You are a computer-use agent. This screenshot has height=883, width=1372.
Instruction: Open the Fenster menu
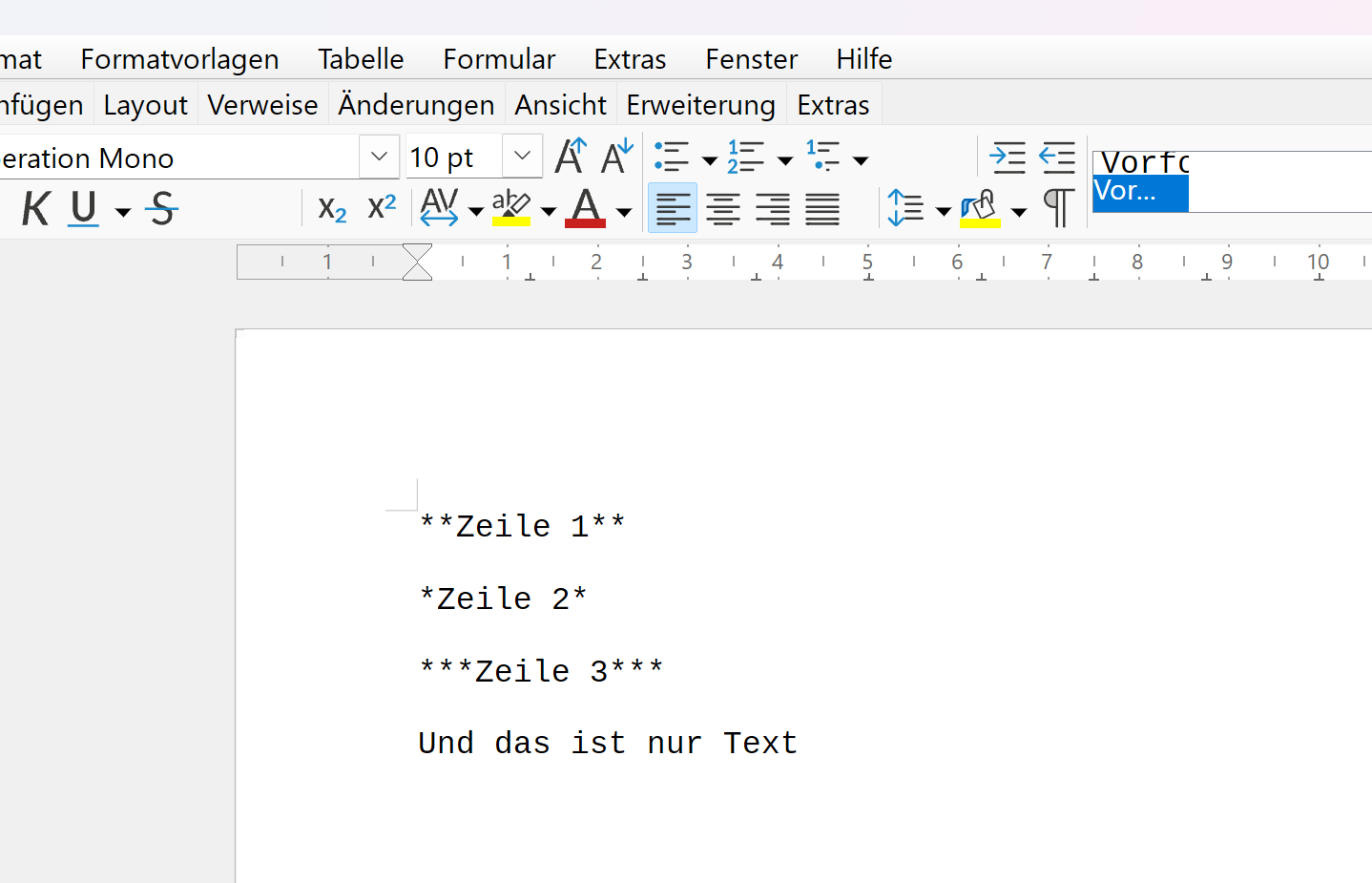752,59
